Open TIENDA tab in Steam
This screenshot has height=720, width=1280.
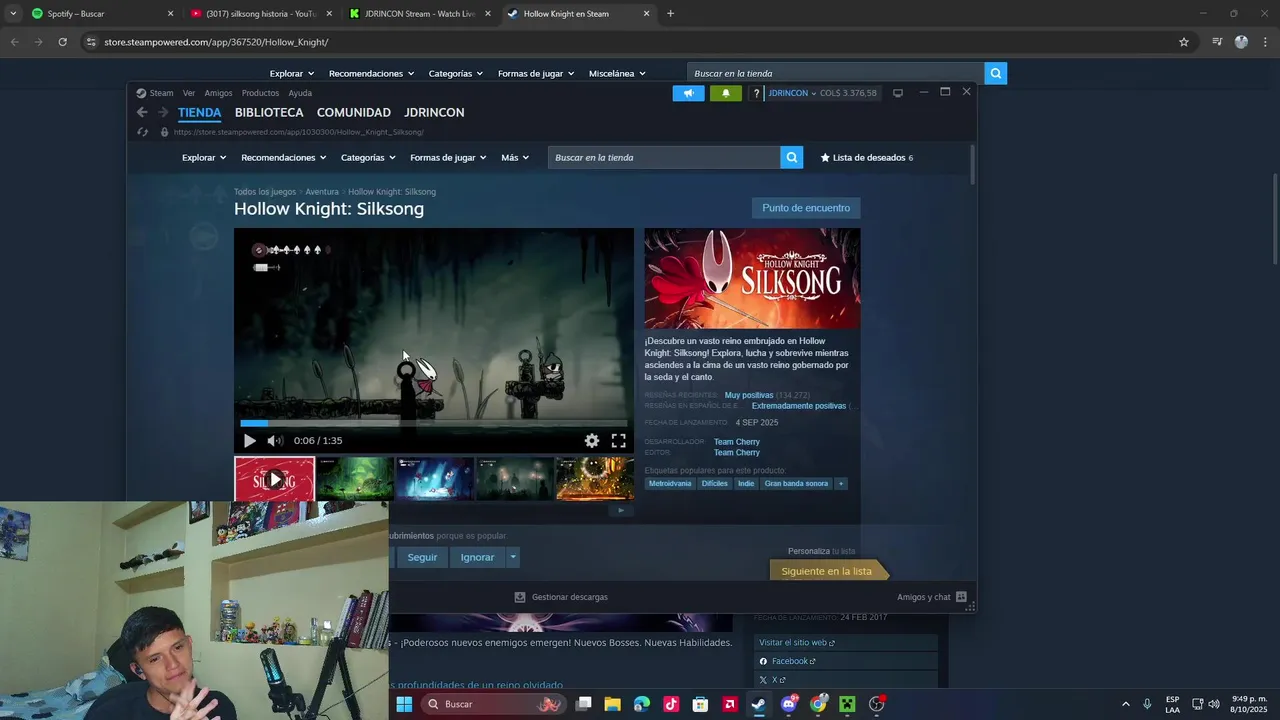(199, 112)
